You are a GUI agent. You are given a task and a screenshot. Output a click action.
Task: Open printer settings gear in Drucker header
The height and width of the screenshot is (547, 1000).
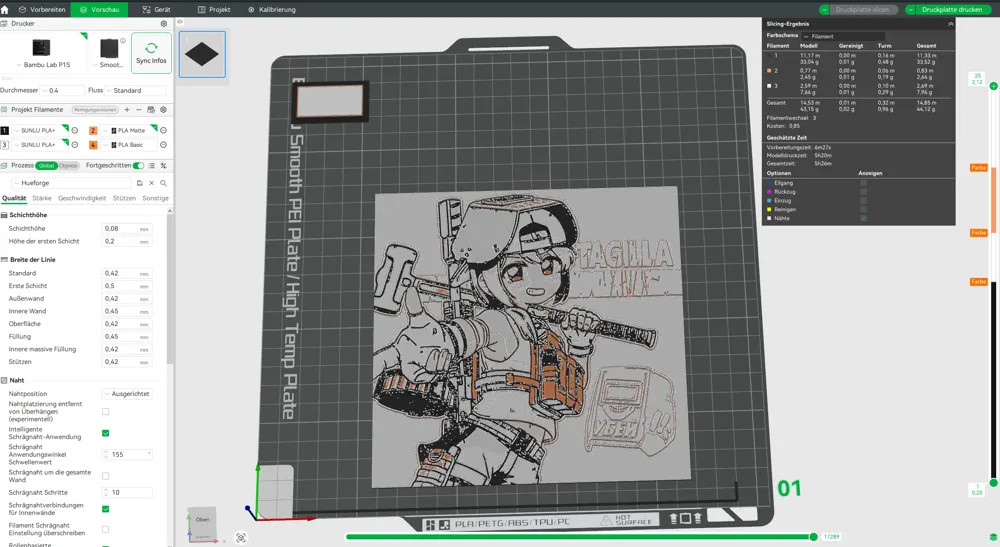tap(164, 24)
